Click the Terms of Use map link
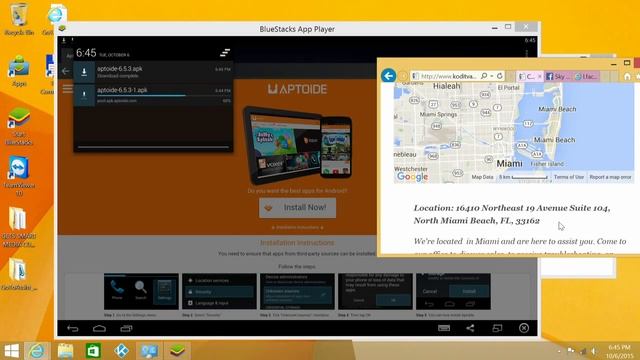 click(569, 177)
